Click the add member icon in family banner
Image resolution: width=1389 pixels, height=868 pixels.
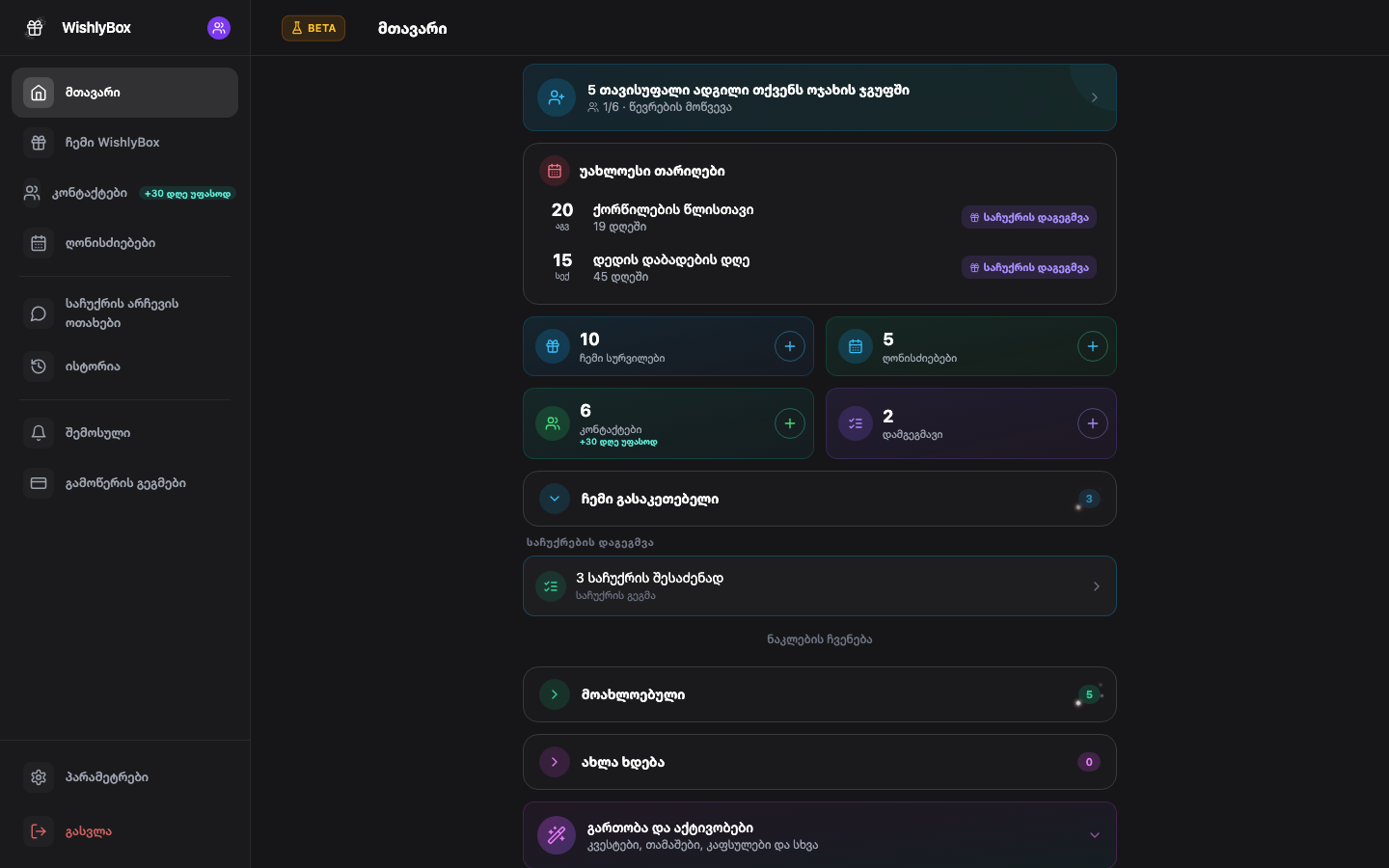557,97
